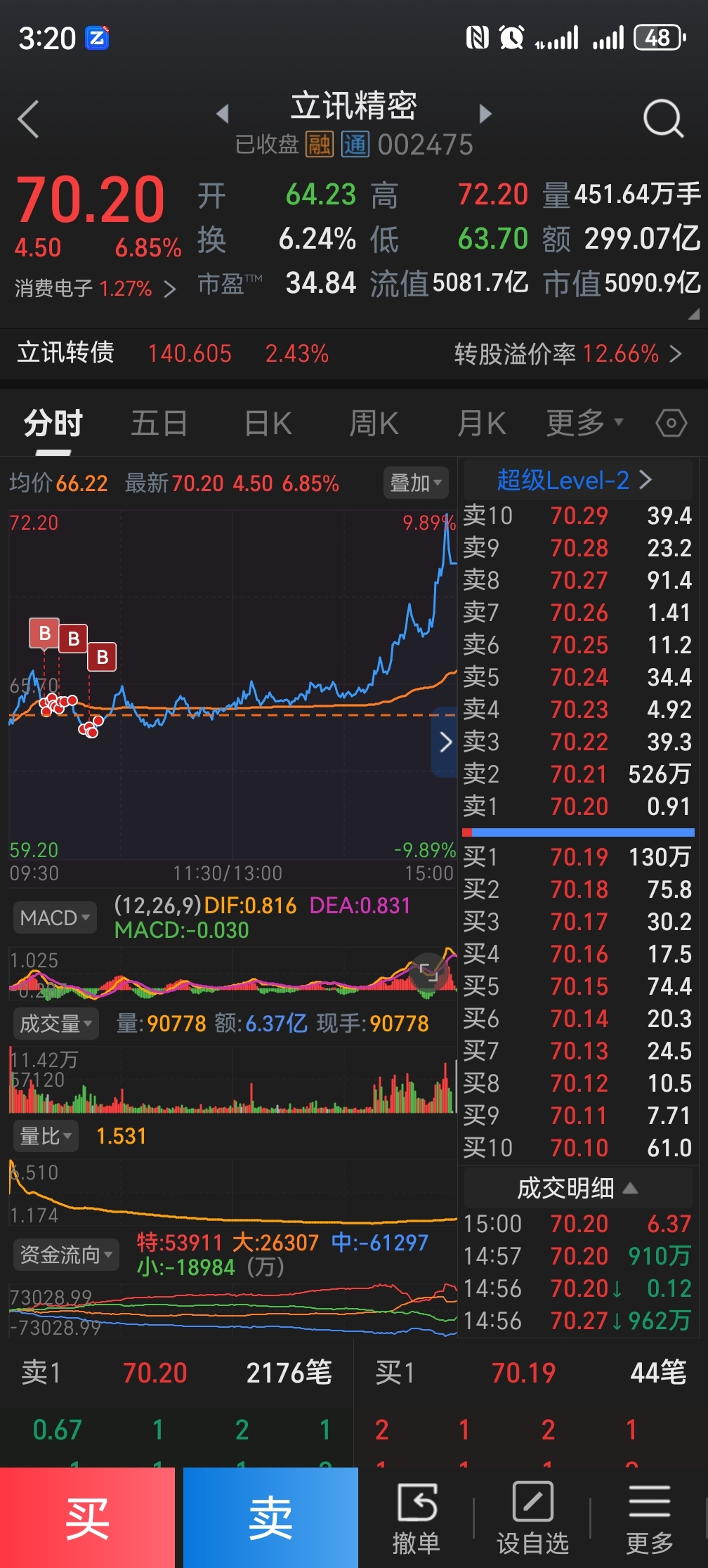Tap the alarm icon in status bar
This screenshot has height=1568, width=708.
511,37
